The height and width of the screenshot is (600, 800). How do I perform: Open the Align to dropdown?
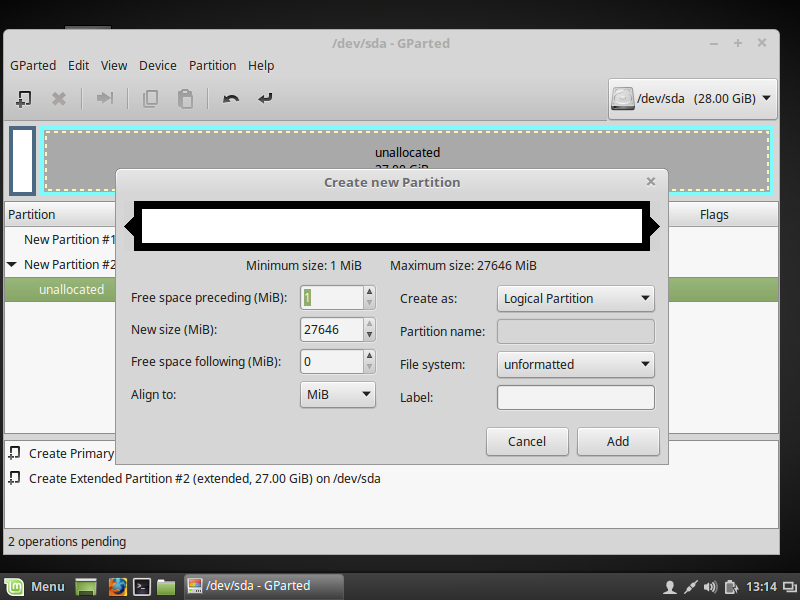(338, 394)
